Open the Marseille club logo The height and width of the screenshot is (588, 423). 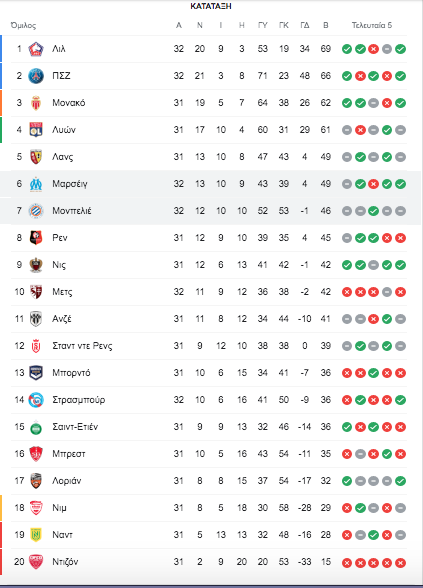coord(36,184)
